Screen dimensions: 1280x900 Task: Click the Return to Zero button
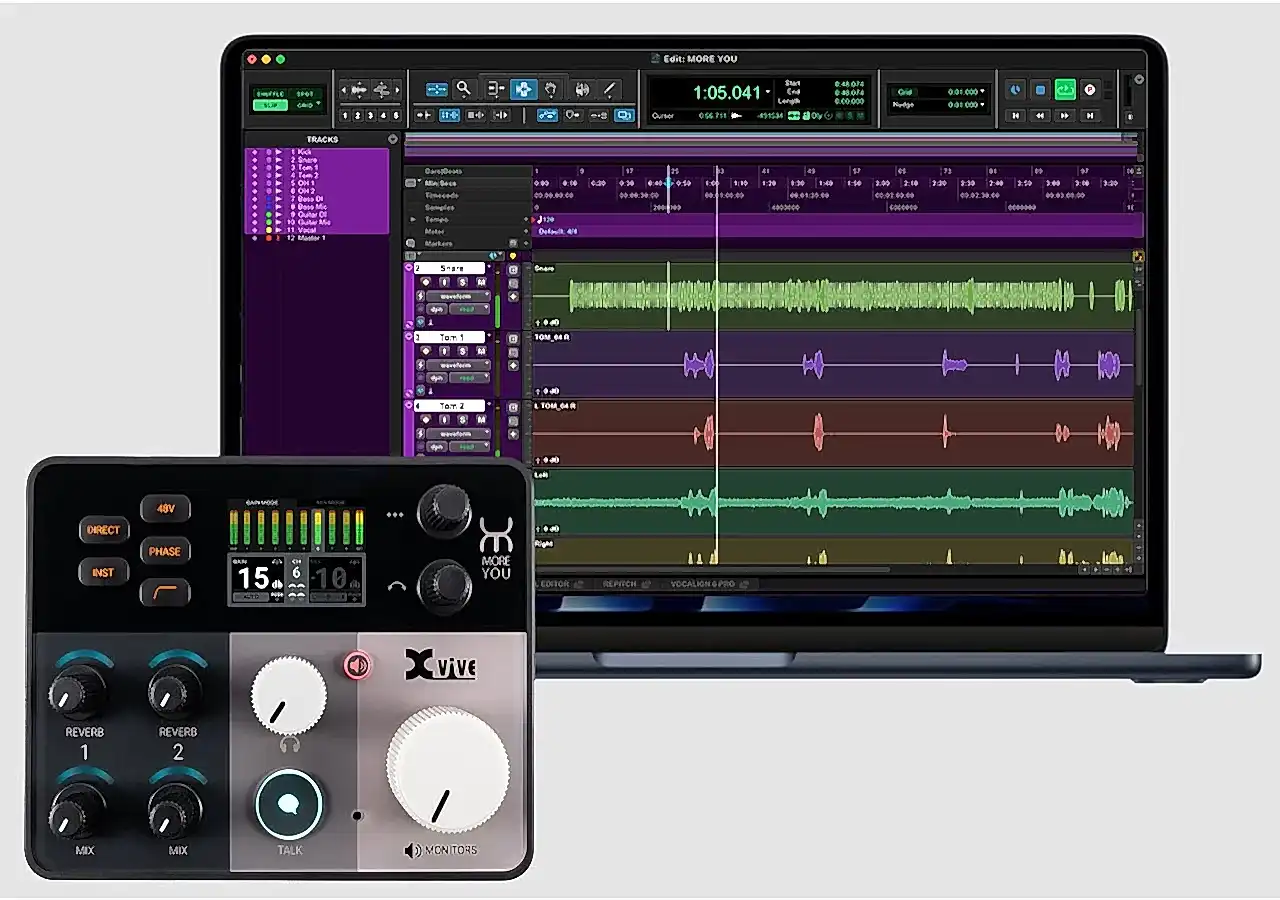[x=1015, y=115]
